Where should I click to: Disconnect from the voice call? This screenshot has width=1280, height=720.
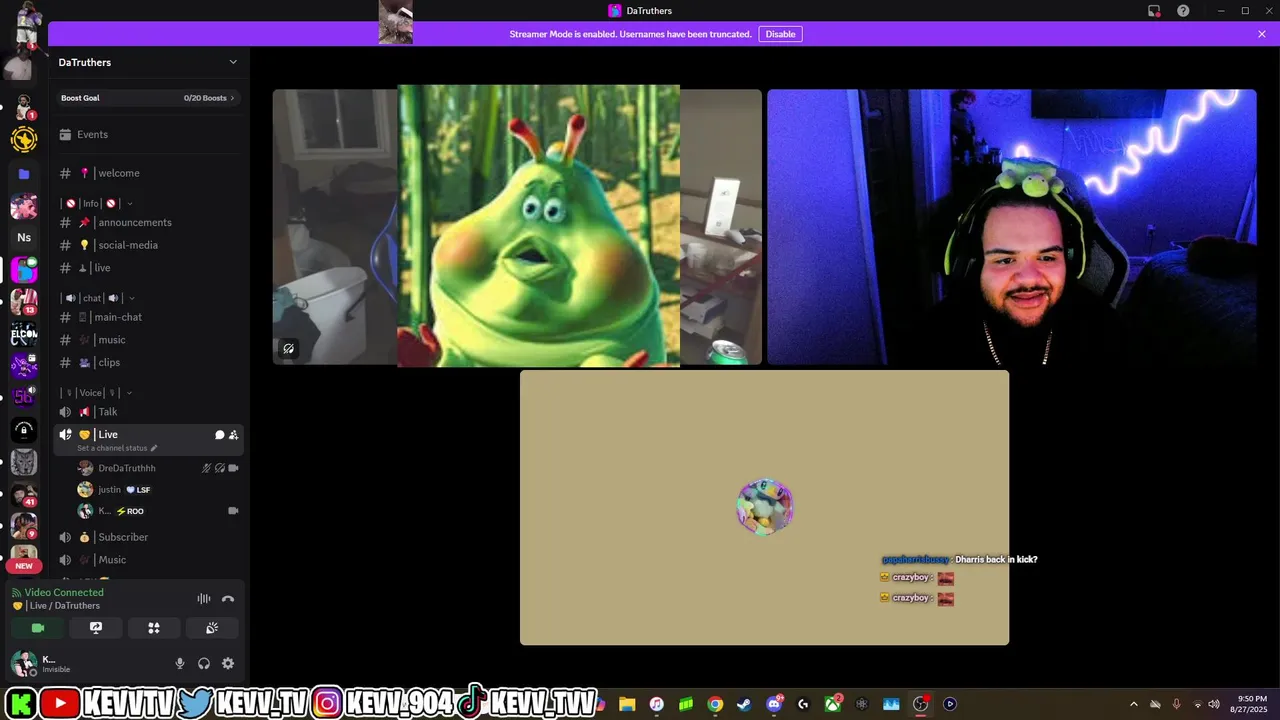point(228,599)
